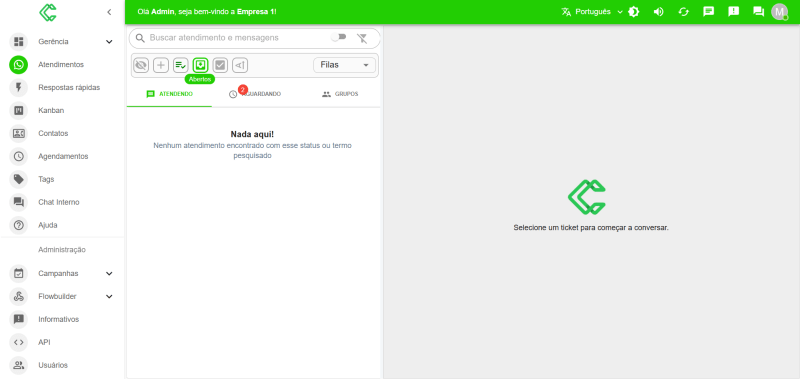
Task: Go to Informativos label
Action: 59,319
